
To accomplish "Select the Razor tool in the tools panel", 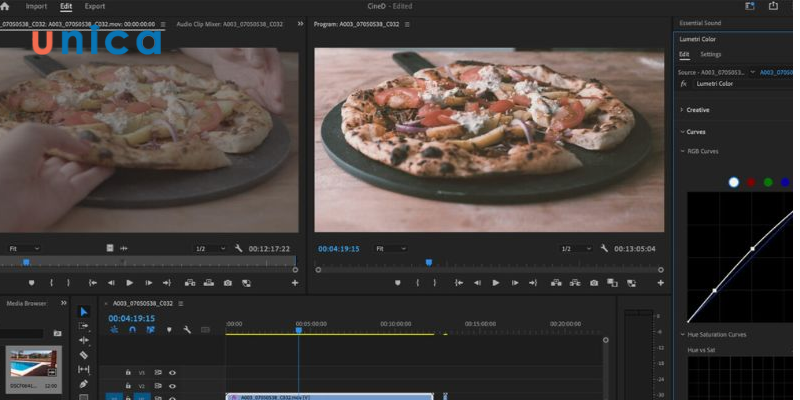I will [x=84, y=355].
